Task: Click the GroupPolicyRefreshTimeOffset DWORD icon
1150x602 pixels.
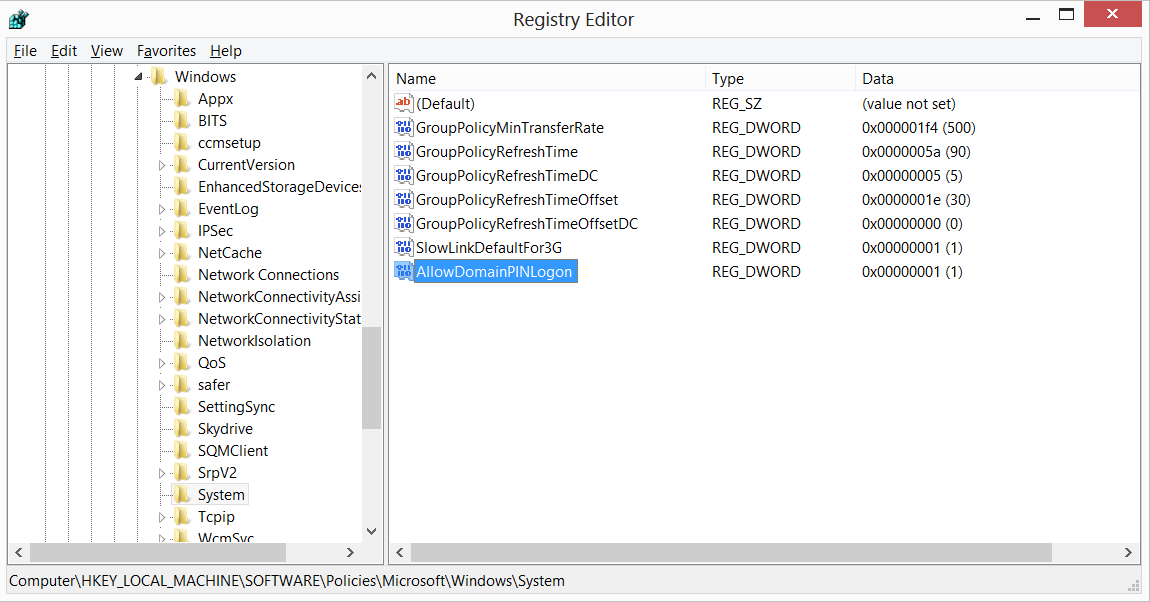Action: coord(403,199)
